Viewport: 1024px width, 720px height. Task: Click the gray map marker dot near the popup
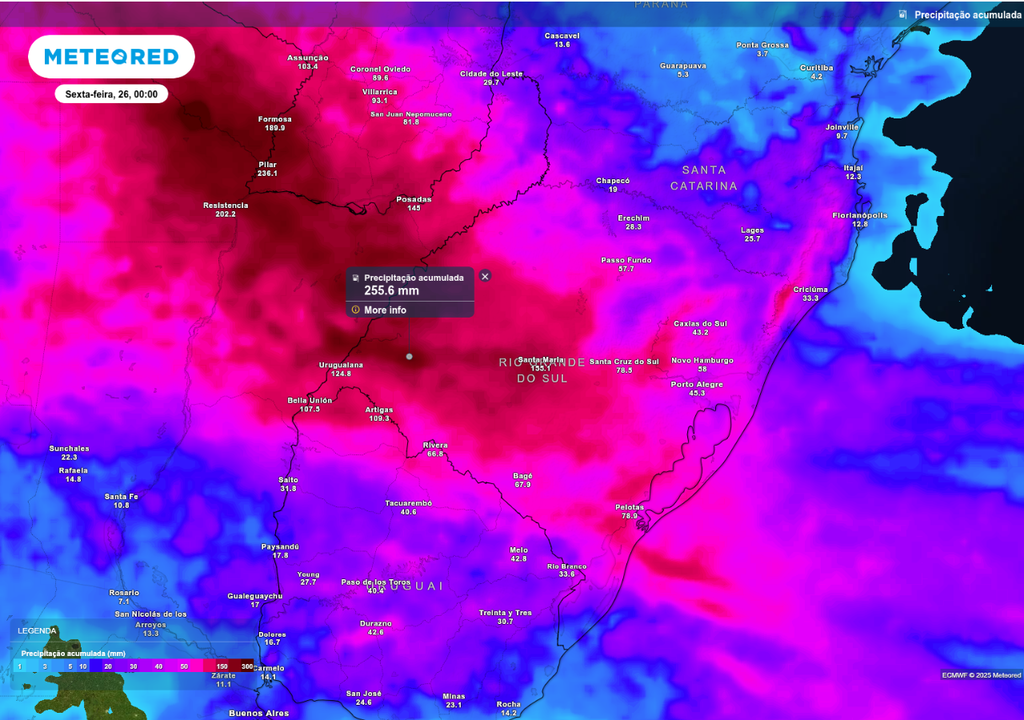(x=409, y=355)
